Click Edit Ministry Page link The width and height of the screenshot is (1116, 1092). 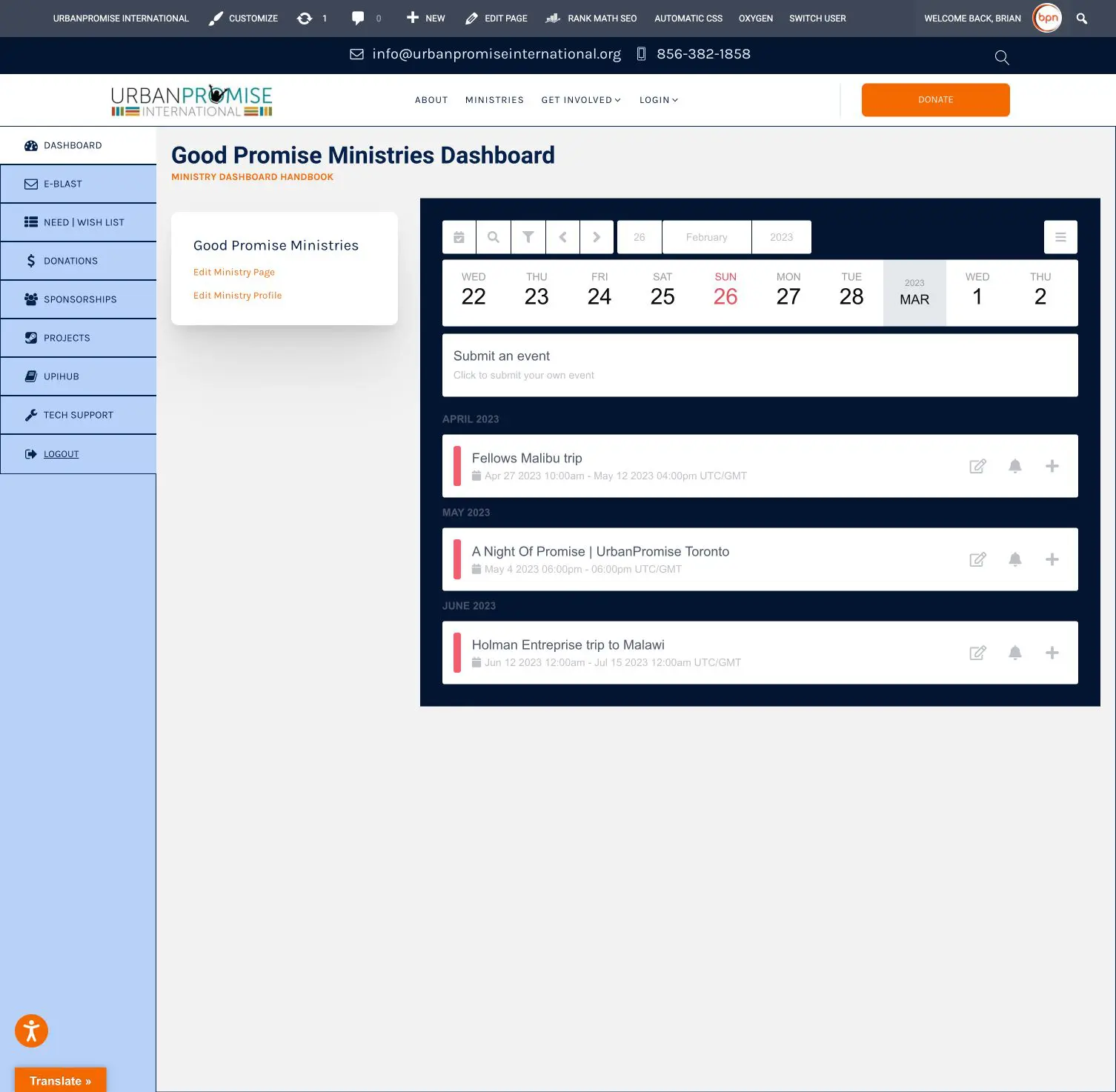pyautogui.click(x=234, y=272)
